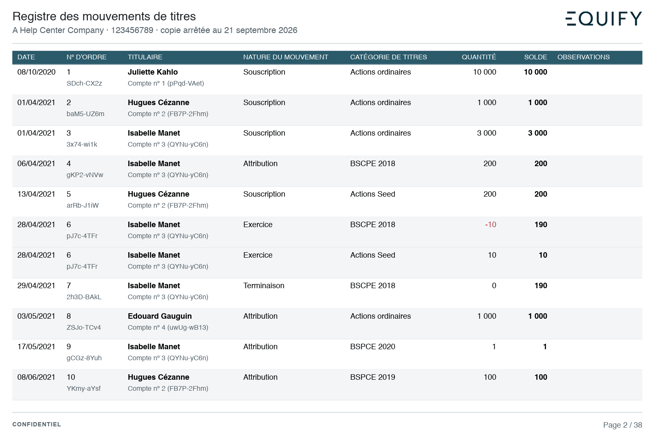Click 'Exercice' in the Actions Seed row
Screen dimensions: 670x434
point(258,255)
